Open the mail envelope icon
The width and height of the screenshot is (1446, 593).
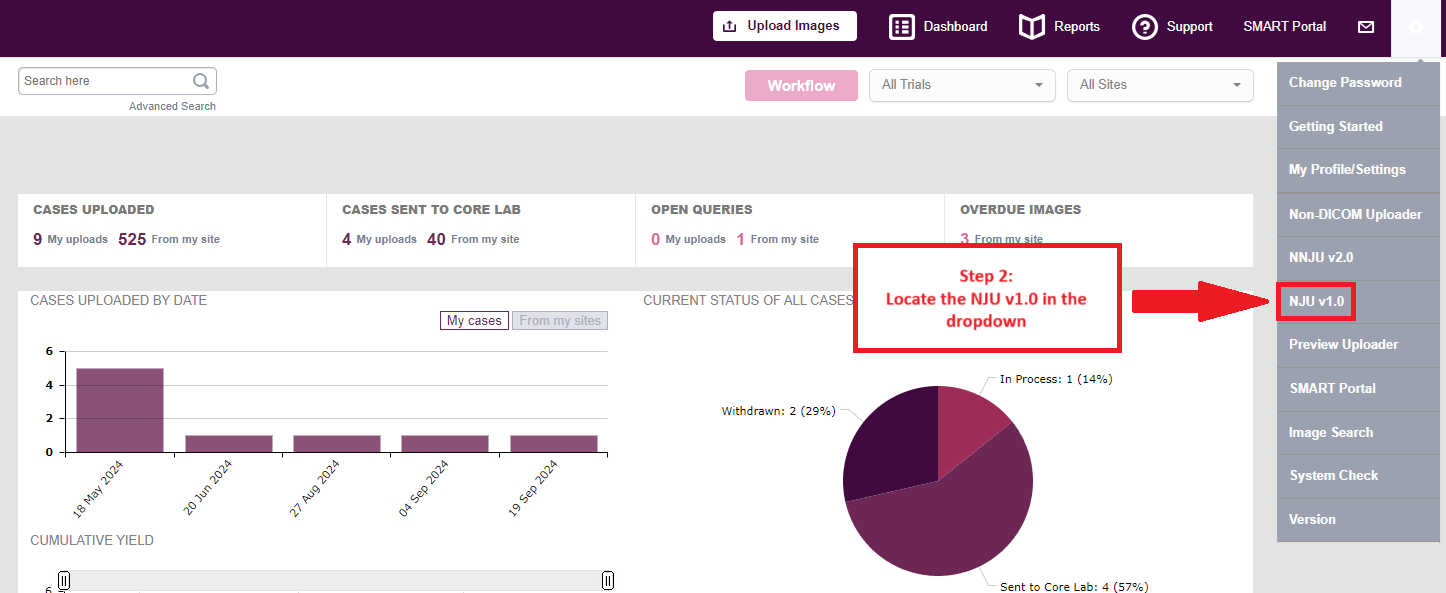(x=1366, y=27)
